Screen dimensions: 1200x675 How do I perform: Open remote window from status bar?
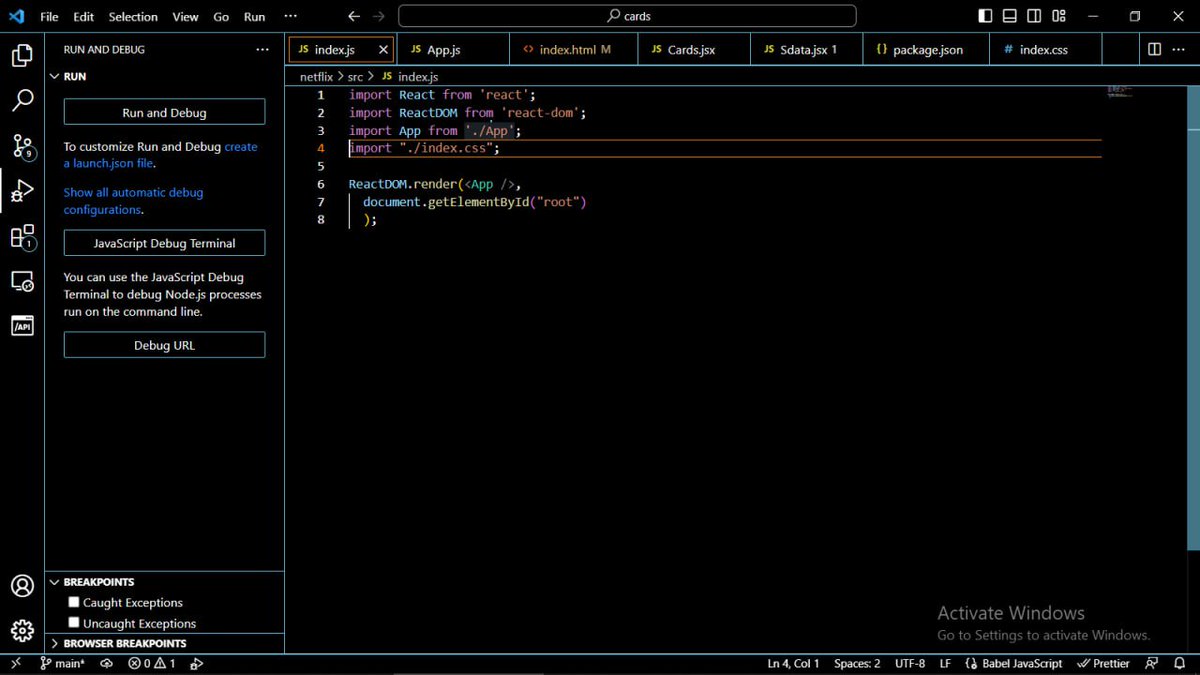pos(15,663)
